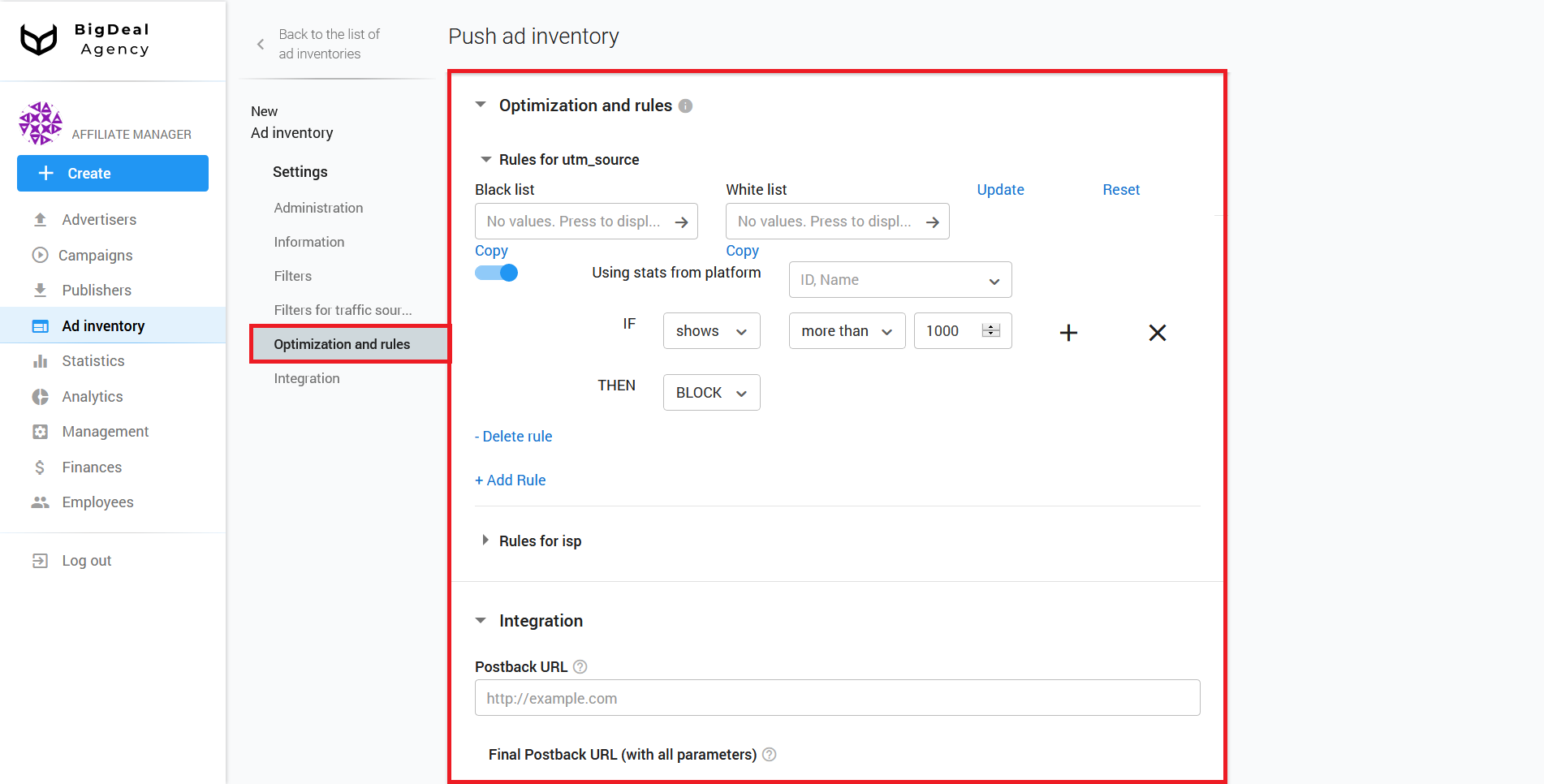
Task: Expand the Rules for isp section
Action: pos(540,541)
